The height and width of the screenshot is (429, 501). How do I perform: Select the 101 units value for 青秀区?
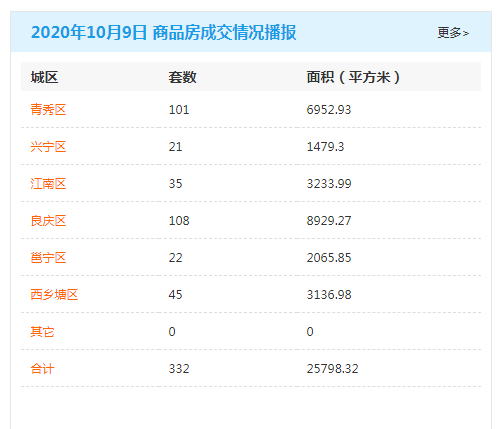pos(179,110)
